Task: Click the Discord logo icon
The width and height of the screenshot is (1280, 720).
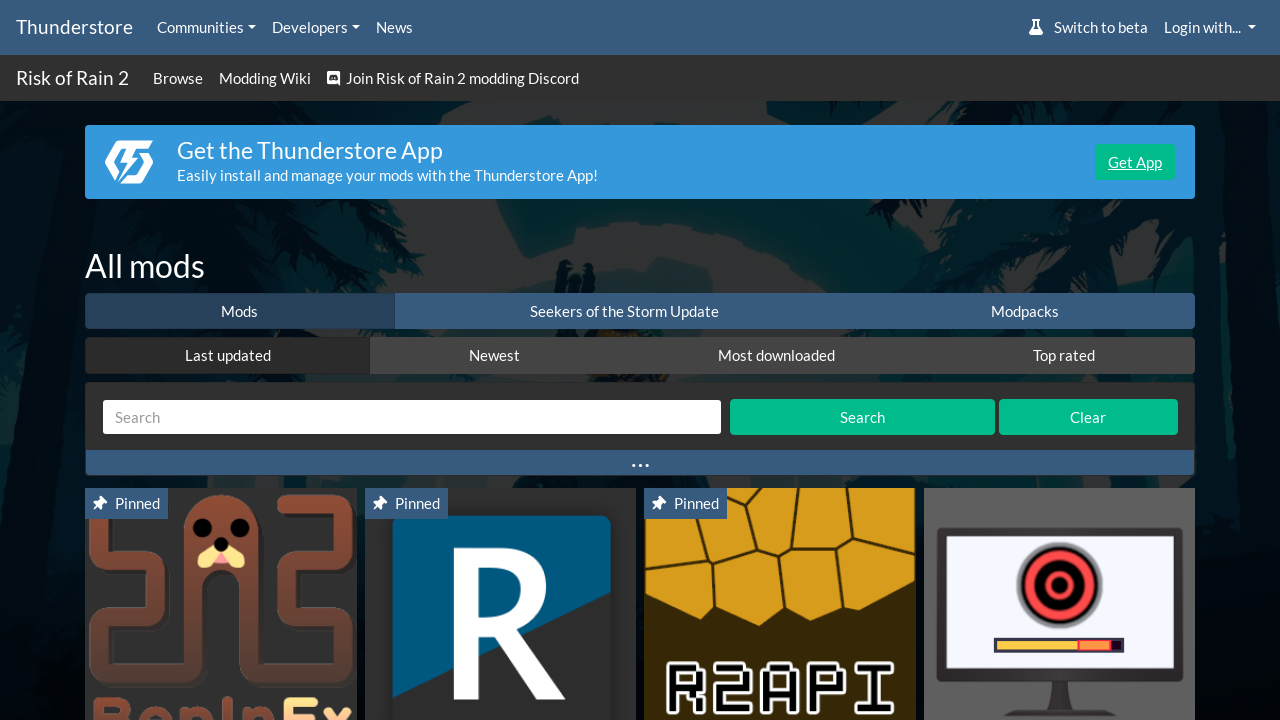Action: [334, 78]
